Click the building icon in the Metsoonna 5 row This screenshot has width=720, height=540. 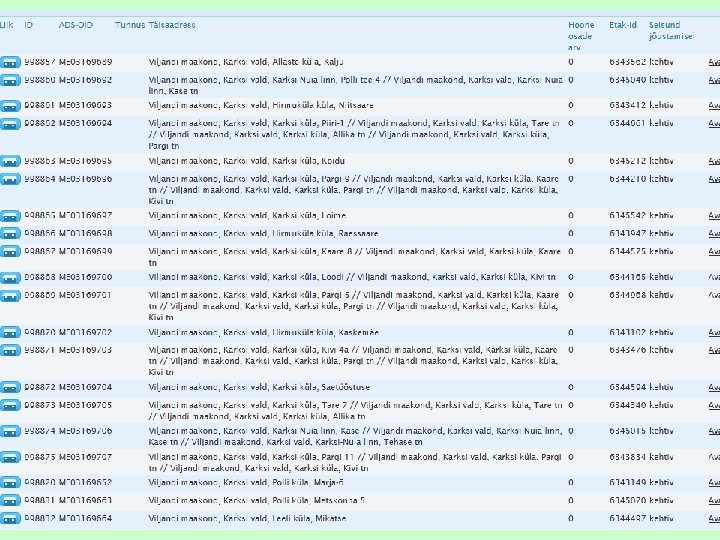[x=10, y=501]
